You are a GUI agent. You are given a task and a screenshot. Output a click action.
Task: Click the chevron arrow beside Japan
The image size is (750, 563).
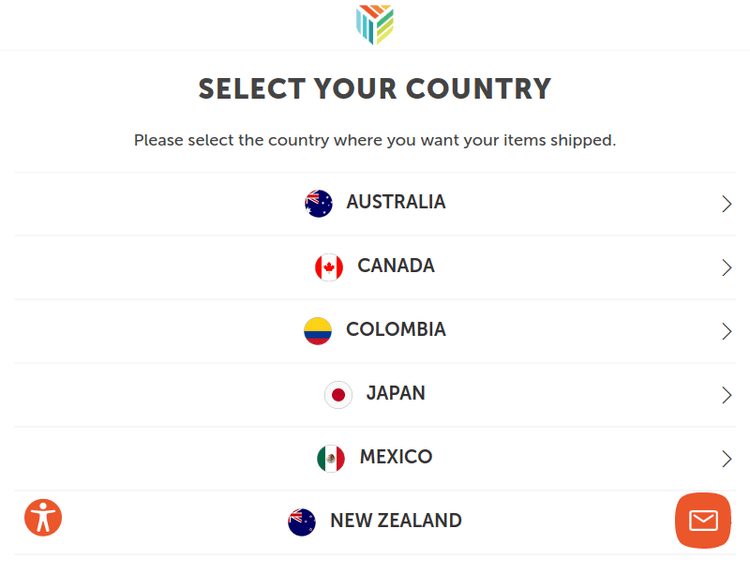727,395
